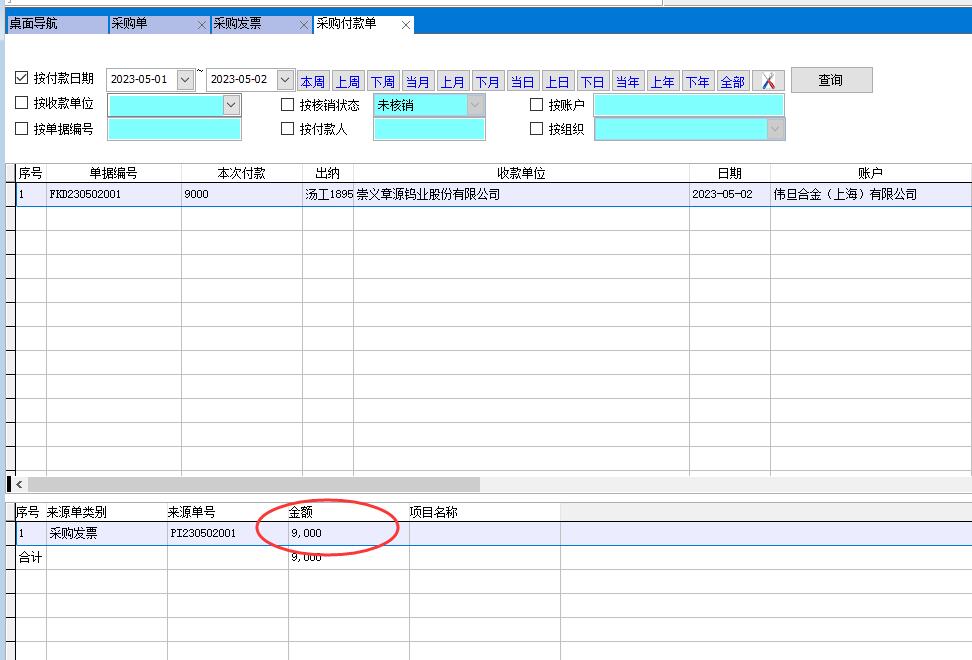The width and height of the screenshot is (972, 660).
Task: Close the 采购发票 tab
Action: point(304,25)
